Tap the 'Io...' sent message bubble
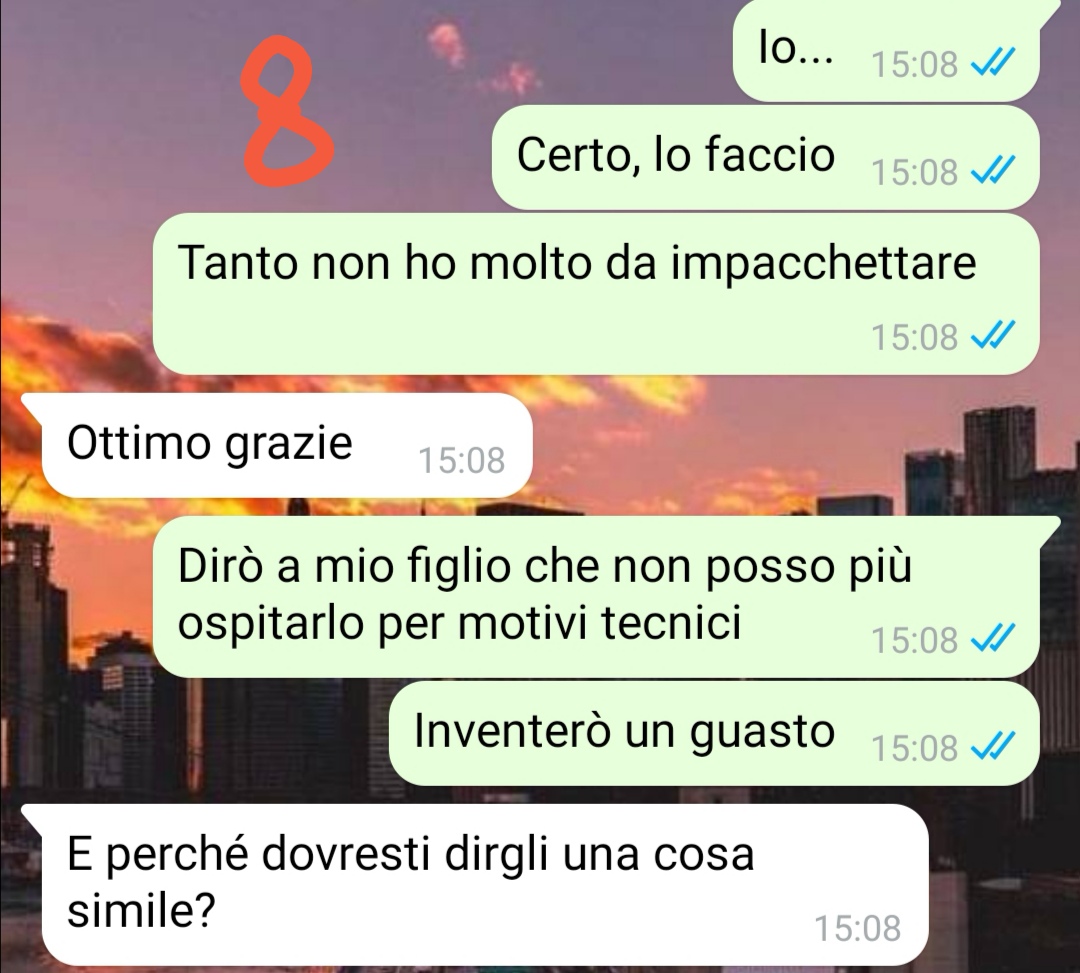1080x973 pixels. (886, 52)
